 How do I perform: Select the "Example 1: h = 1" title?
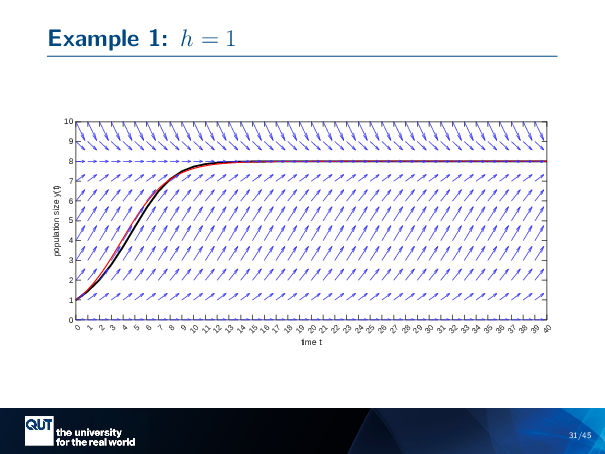point(140,38)
